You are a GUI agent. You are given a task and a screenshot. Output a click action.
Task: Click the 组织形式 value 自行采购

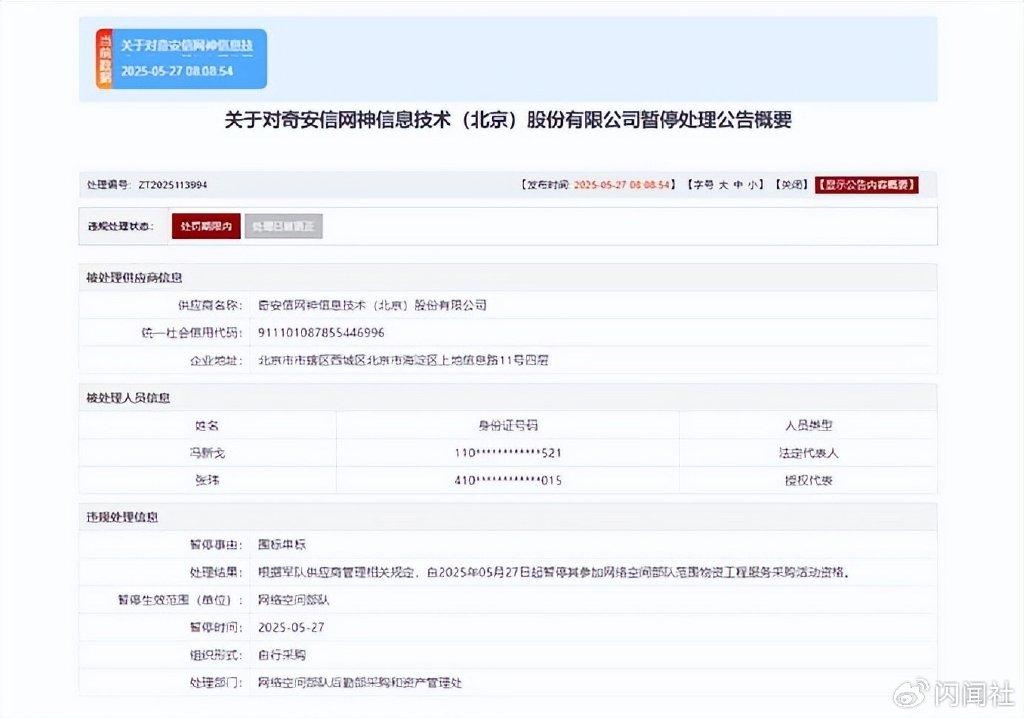[x=282, y=655]
